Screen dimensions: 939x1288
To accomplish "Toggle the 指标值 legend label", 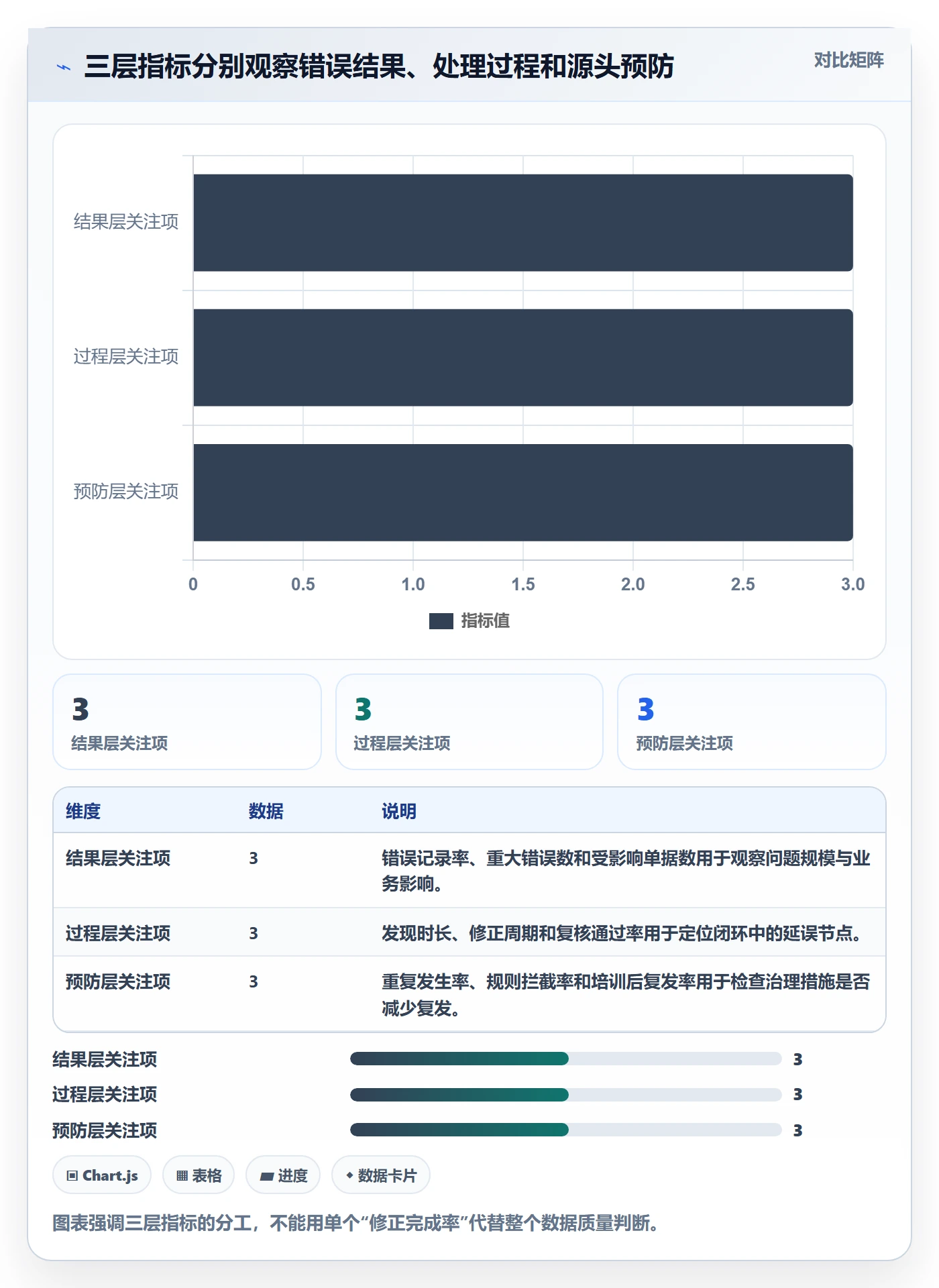I will point(486,621).
